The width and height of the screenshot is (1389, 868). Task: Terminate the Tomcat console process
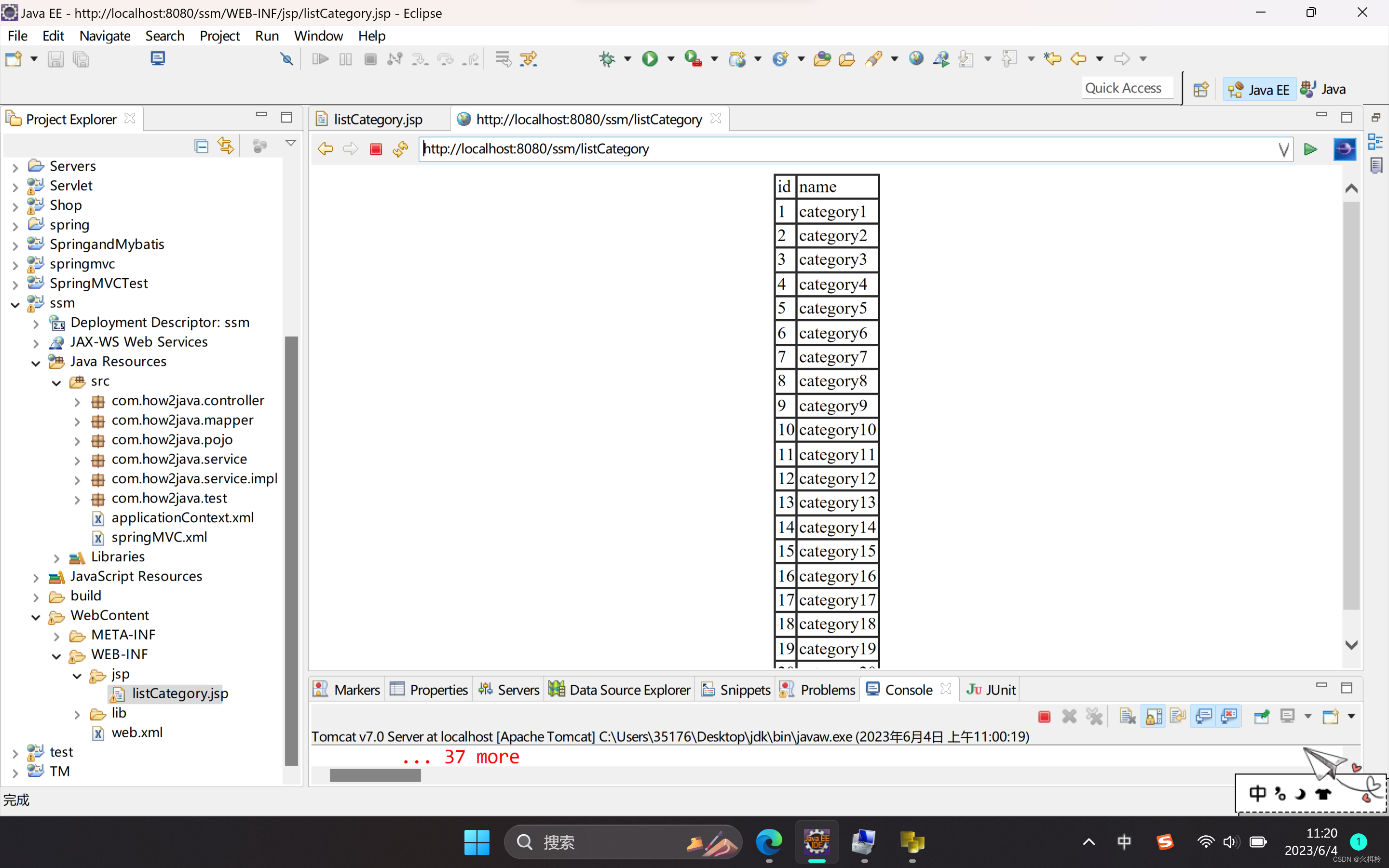pyautogui.click(x=1044, y=716)
